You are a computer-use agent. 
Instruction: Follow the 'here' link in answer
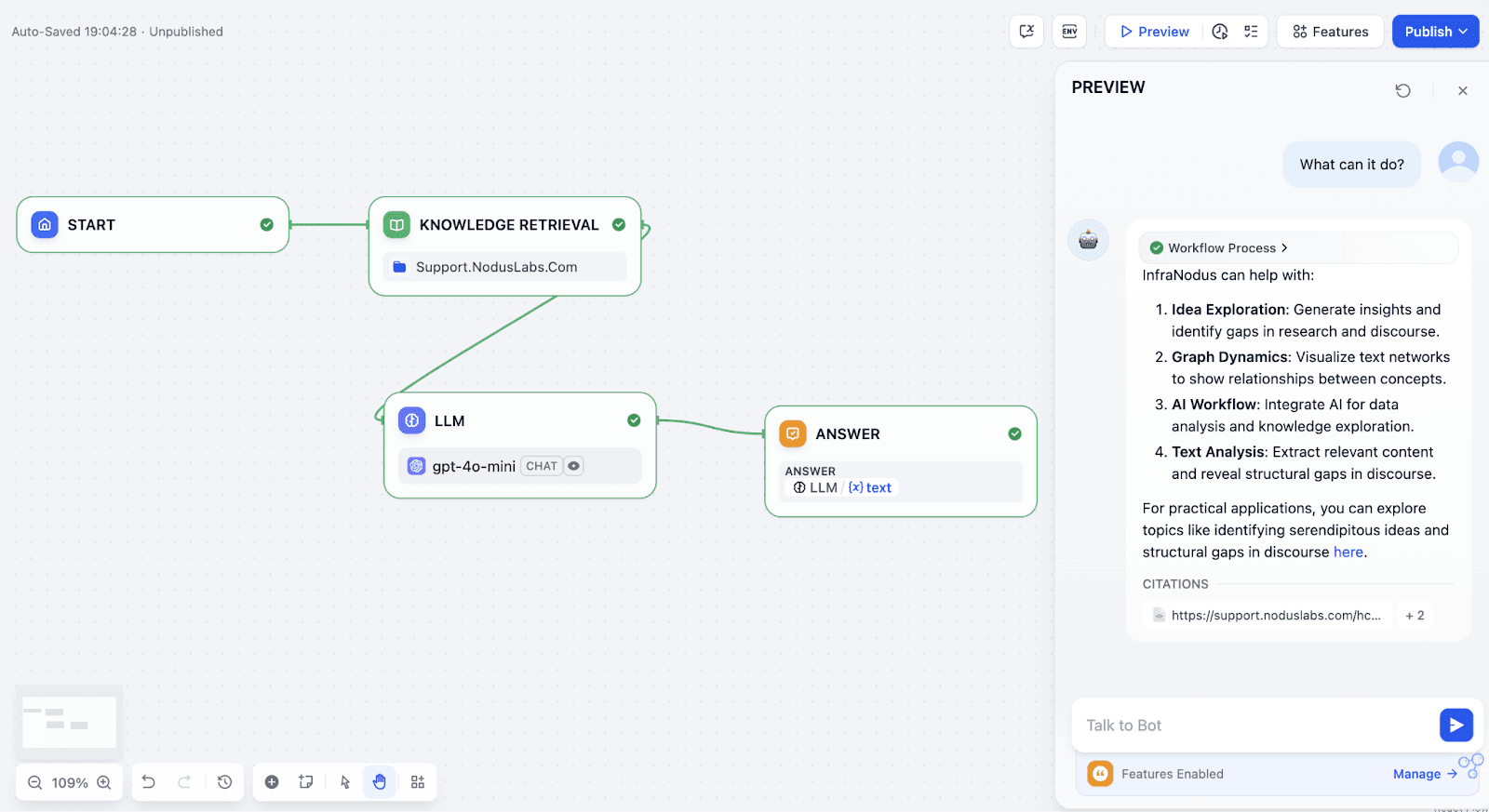(1348, 552)
